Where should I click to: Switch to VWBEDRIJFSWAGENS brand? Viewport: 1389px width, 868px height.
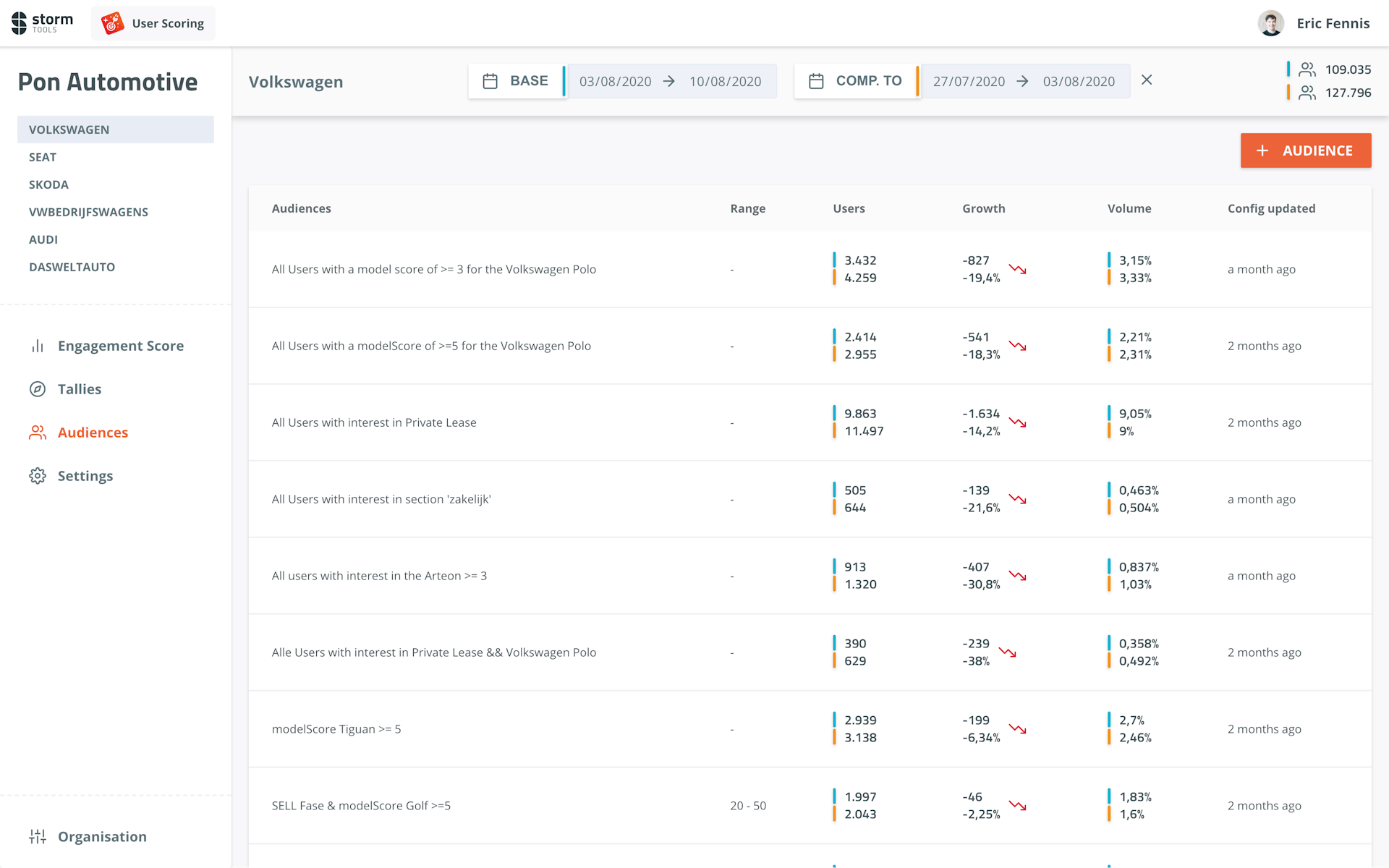pyautogui.click(x=88, y=212)
